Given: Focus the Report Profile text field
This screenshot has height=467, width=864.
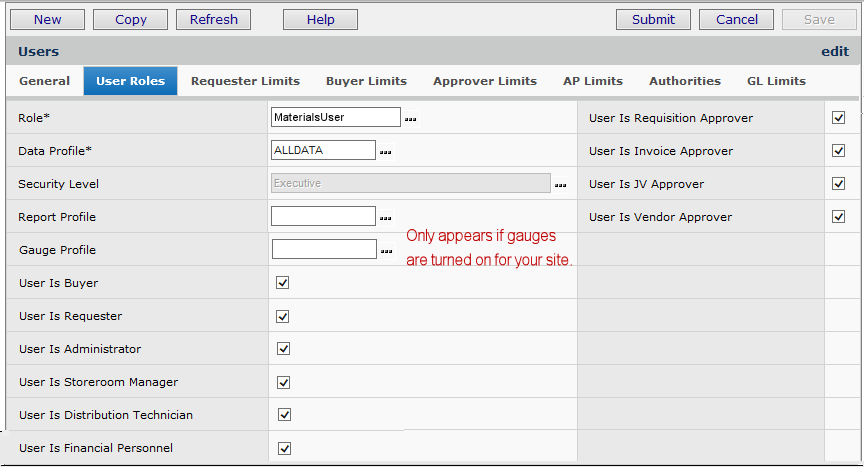Looking at the screenshot, I should coord(323,217).
